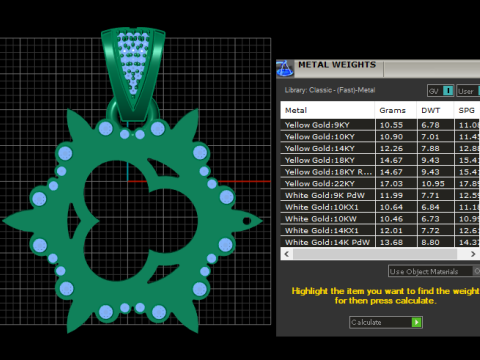Screen dimensions: 480x360
Task: Click the scroll right arrow under the table
Action: (x=473, y=254)
